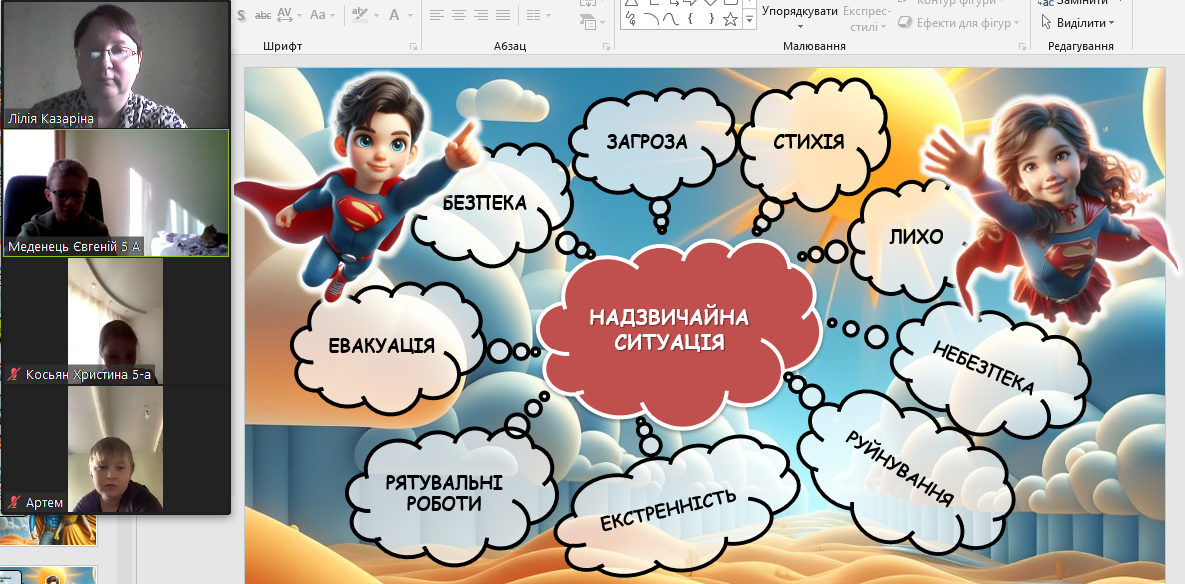Select the left brace shape

click(691, 20)
